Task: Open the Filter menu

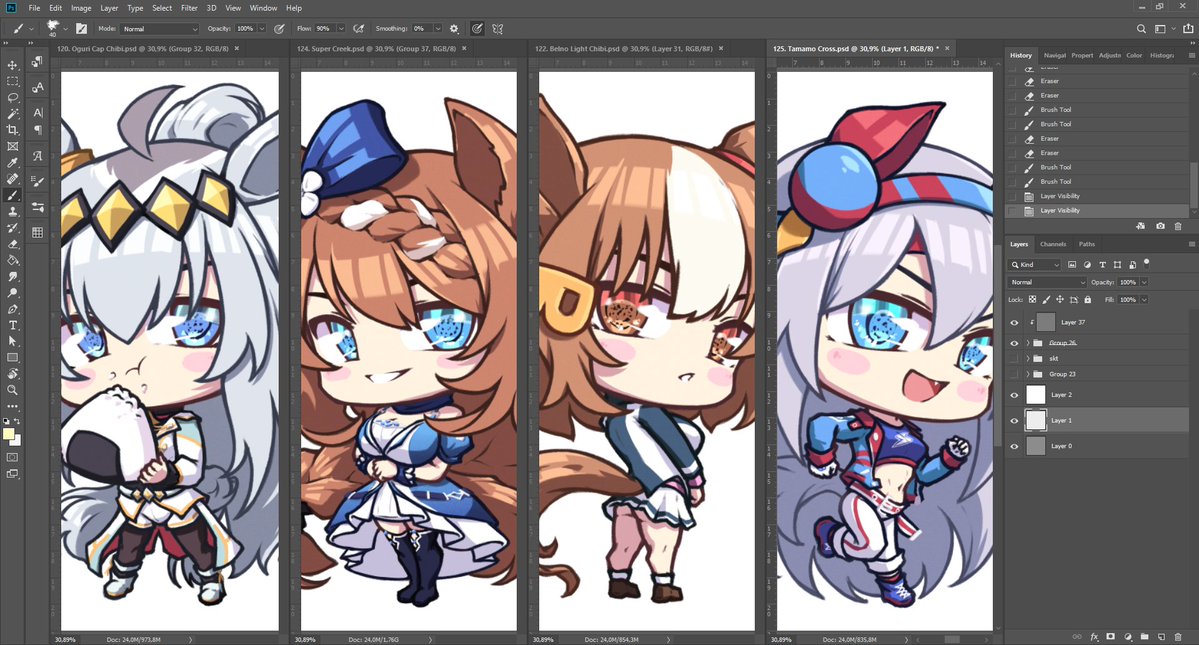Action: point(189,8)
